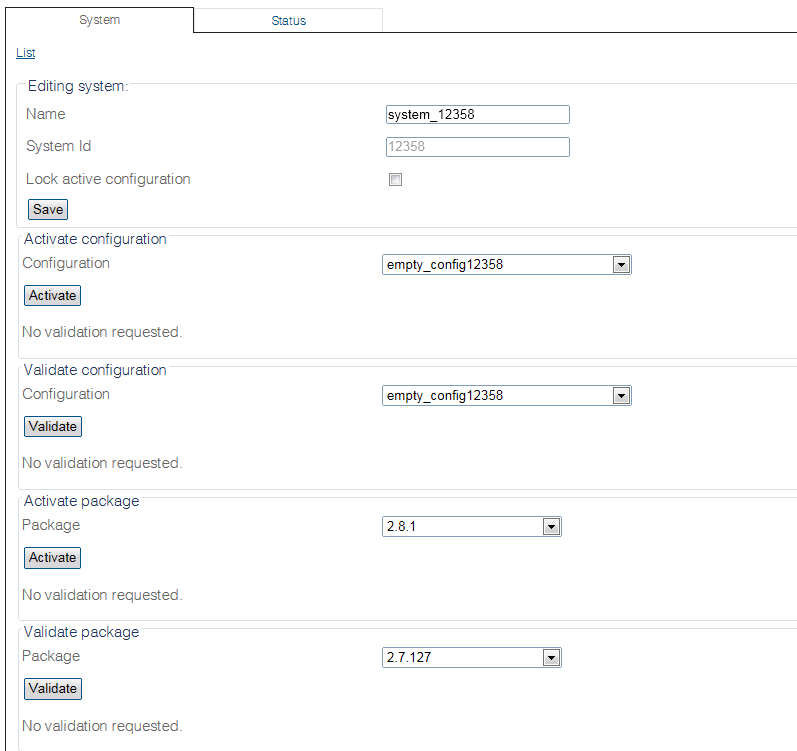Image resolution: width=797 pixels, height=751 pixels.
Task: Switch to the Status tab
Action: click(x=288, y=21)
